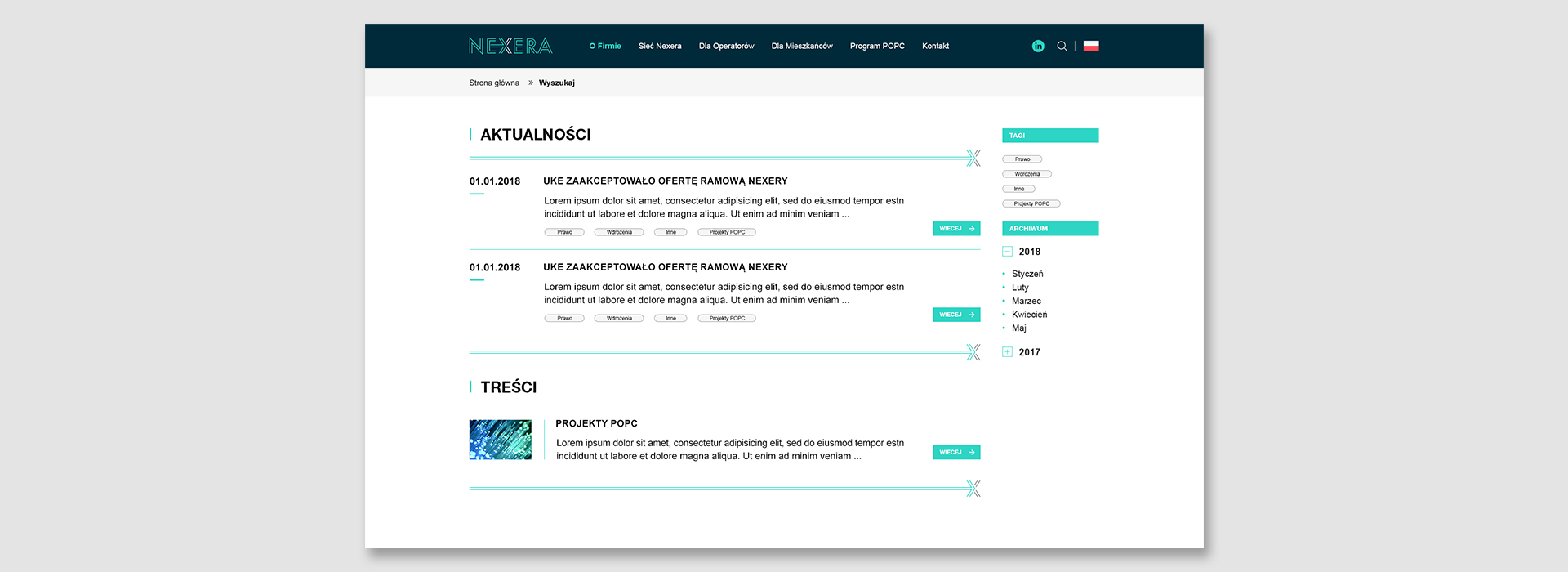
Task: Click WIĘCEJ button of first news item
Action: coord(956,229)
